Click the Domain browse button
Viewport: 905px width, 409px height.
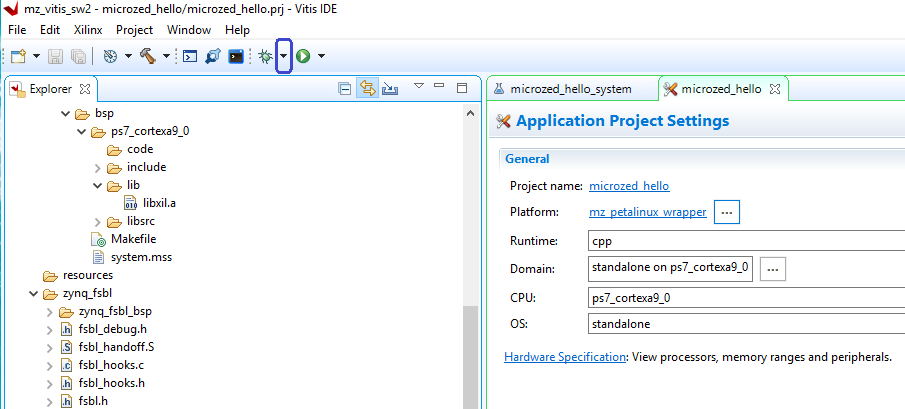(x=773, y=269)
